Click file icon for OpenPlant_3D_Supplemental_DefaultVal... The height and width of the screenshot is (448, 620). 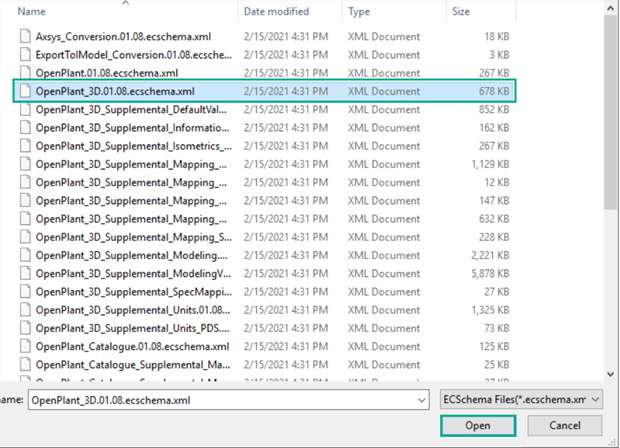[x=25, y=109]
